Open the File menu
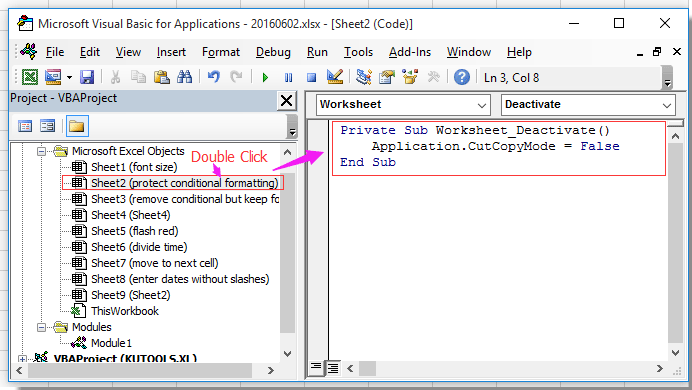This screenshot has width=692, height=390. pos(55,52)
